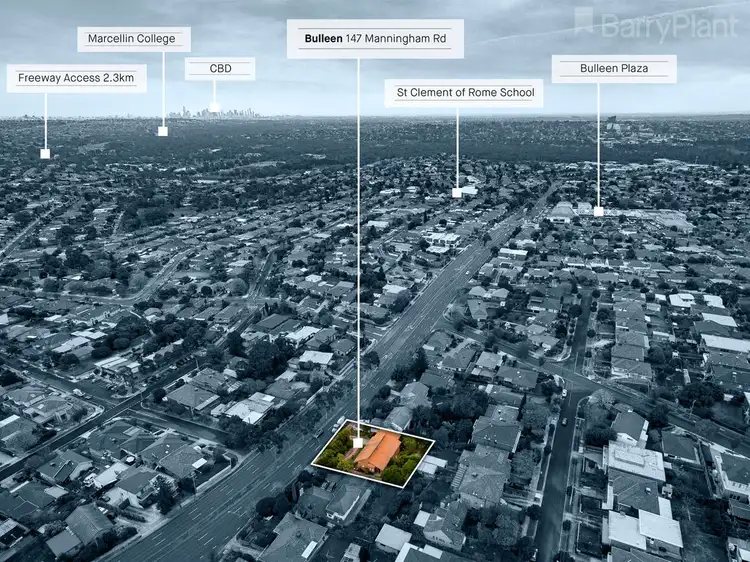Click the vertical leader line below Bulleen label
750x562 pixels.
coord(358,250)
